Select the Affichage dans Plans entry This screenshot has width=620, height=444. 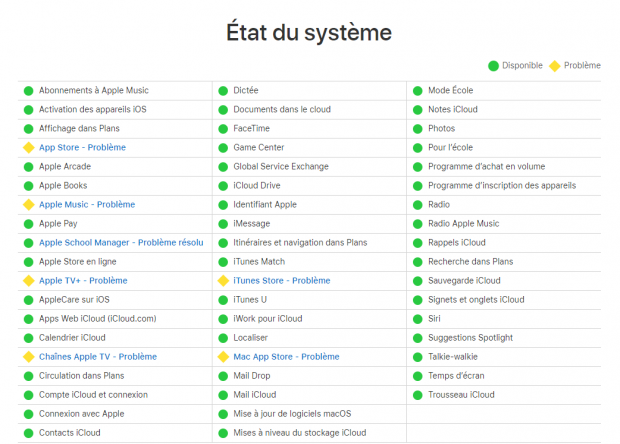[x=79, y=128]
